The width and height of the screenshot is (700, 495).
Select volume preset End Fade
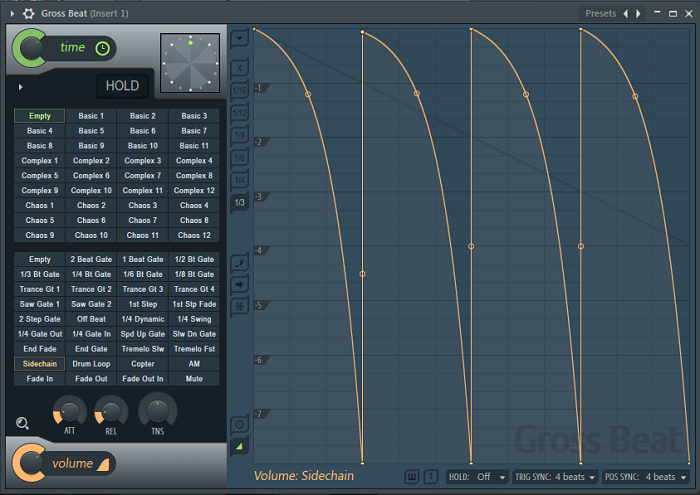tap(40, 349)
